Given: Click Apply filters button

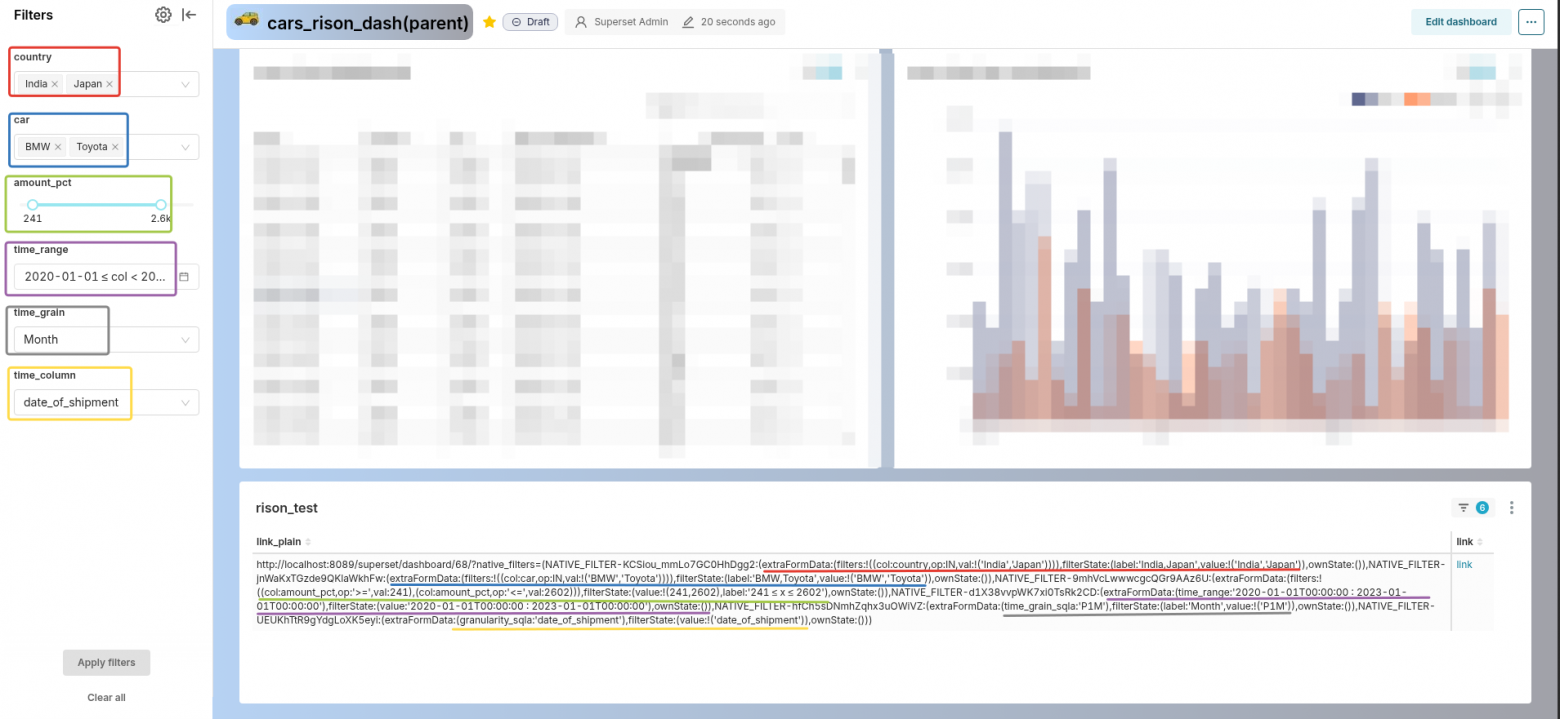Looking at the screenshot, I should click(106, 663).
